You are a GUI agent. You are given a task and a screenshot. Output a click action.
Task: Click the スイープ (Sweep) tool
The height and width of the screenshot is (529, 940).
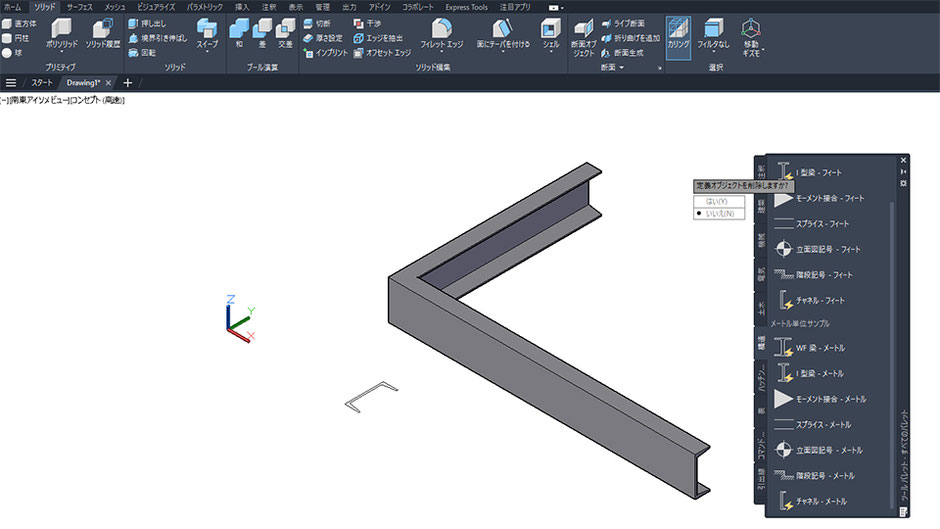coord(207,33)
